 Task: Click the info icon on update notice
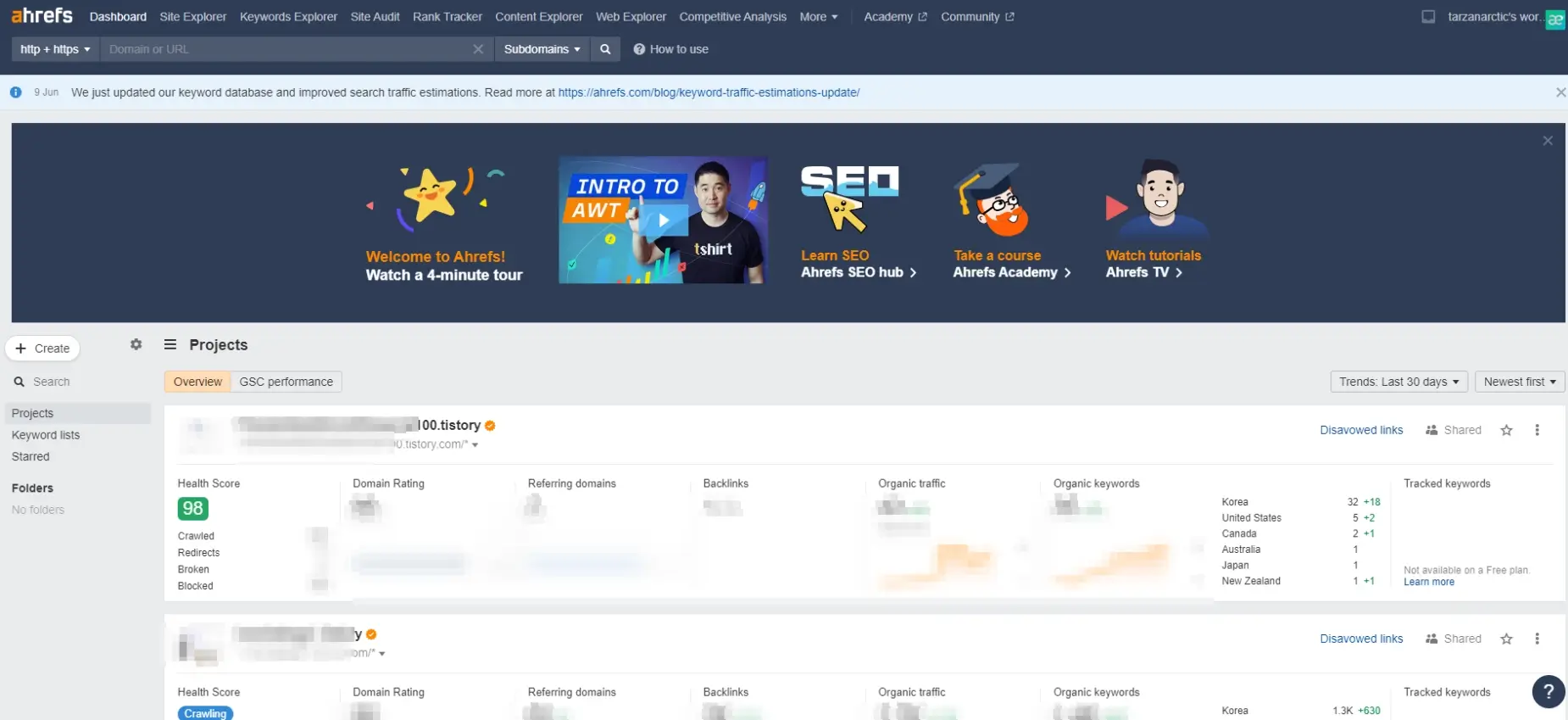tap(15, 92)
